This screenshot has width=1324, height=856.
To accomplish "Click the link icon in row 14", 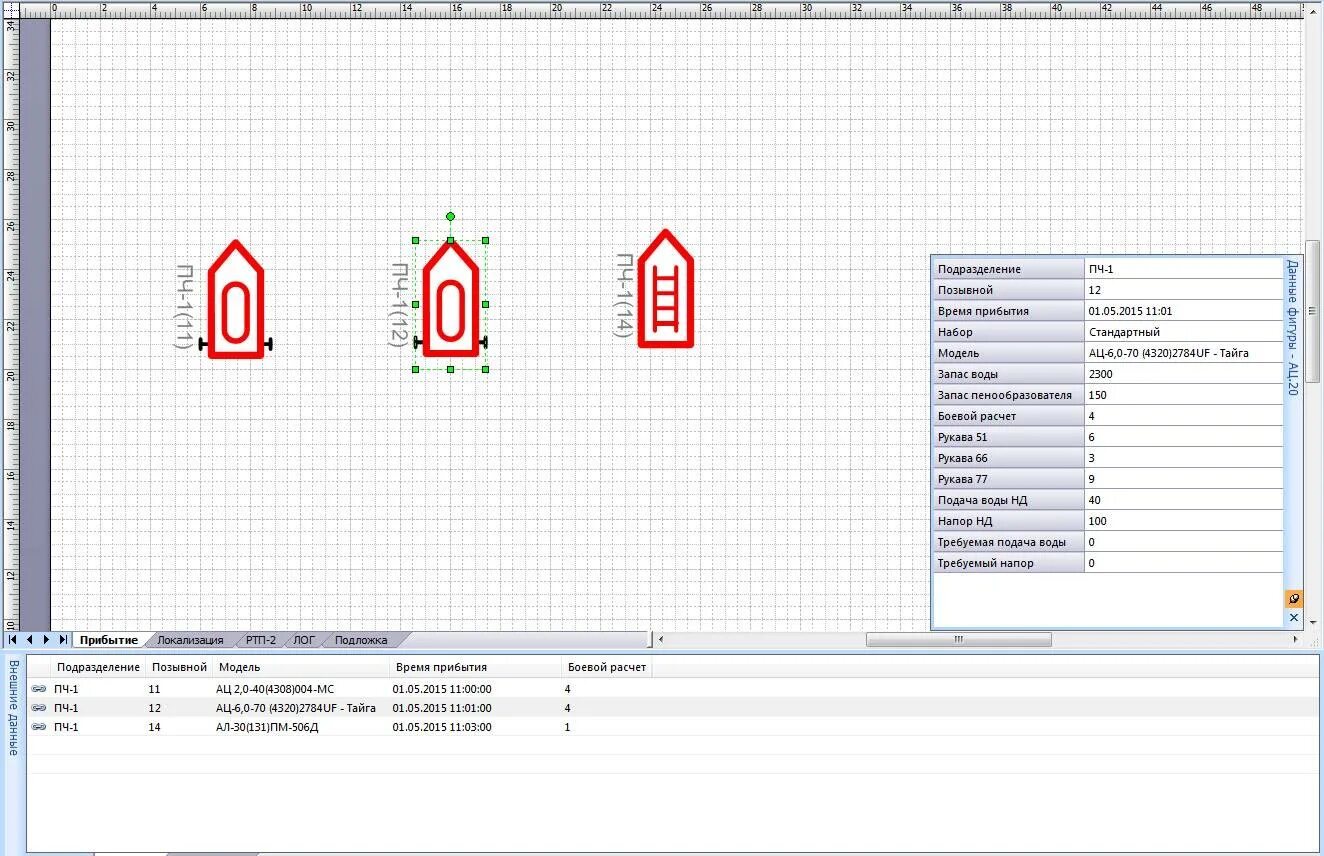I will [39, 727].
